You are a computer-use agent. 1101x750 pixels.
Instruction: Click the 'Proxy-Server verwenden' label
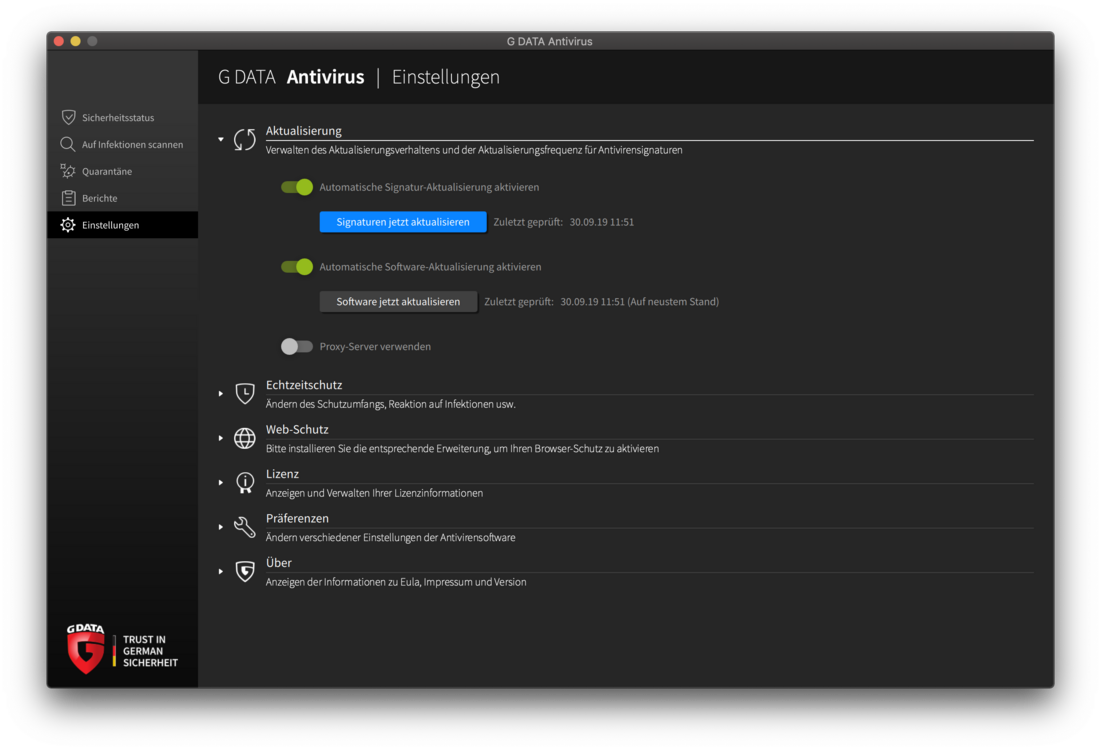coord(375,346)
